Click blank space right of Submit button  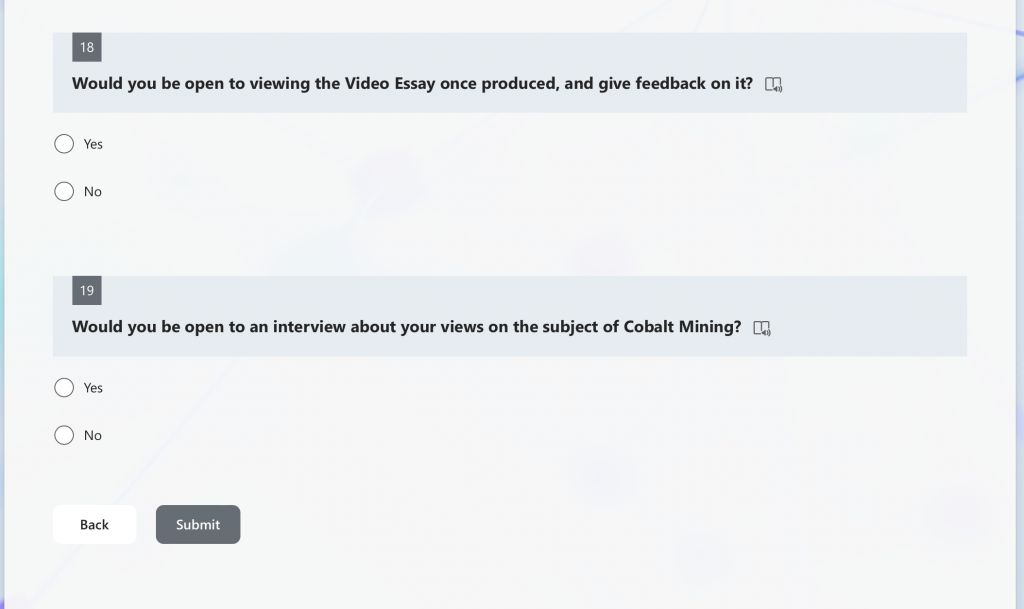point(588,524)
